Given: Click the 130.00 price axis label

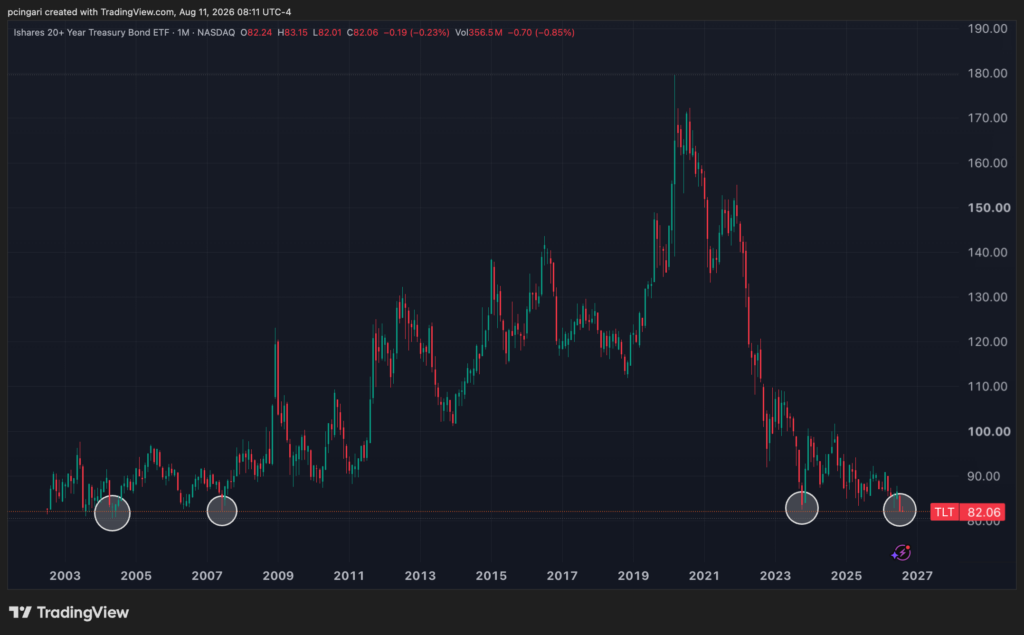Looking at the screenshot, I should click(987, 297).
